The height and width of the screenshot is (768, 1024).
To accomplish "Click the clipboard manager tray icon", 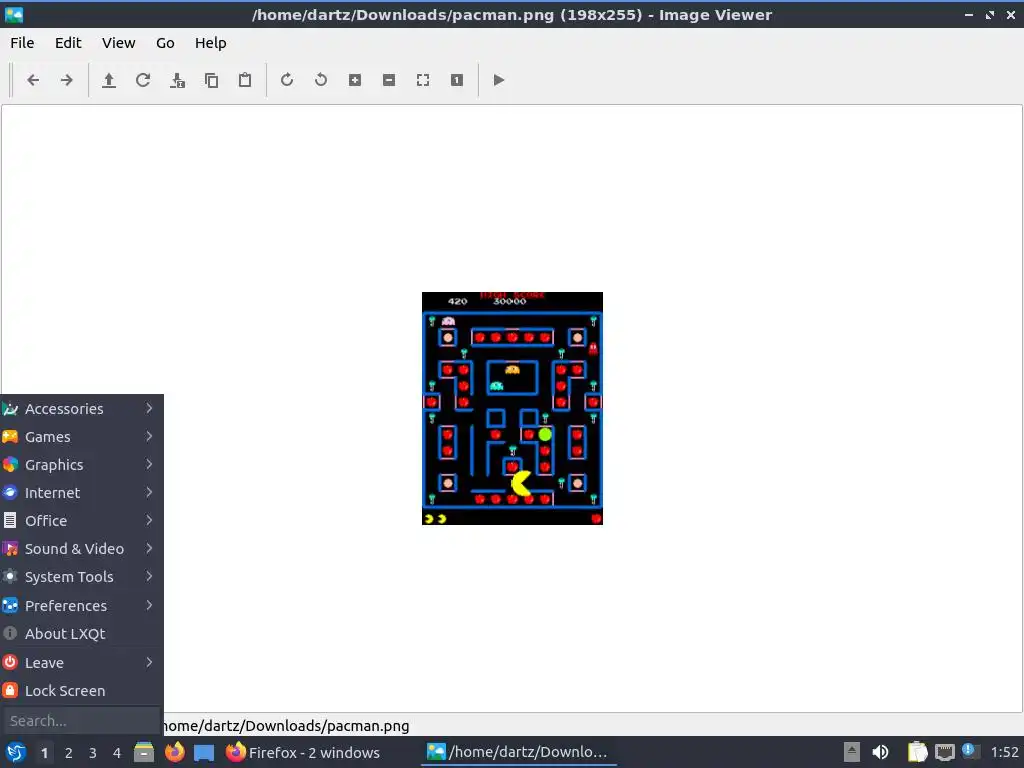I will pos(917,752).
